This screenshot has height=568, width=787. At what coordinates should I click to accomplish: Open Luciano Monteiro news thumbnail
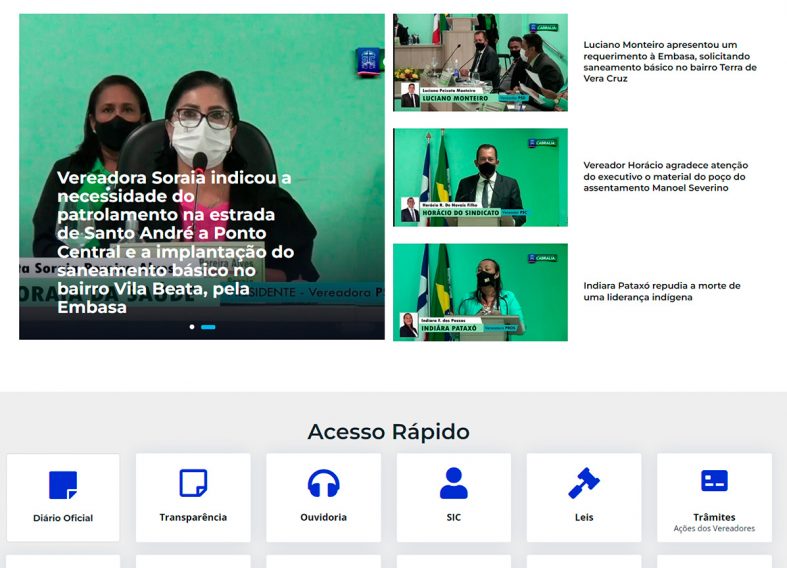[x=480, y=62]
